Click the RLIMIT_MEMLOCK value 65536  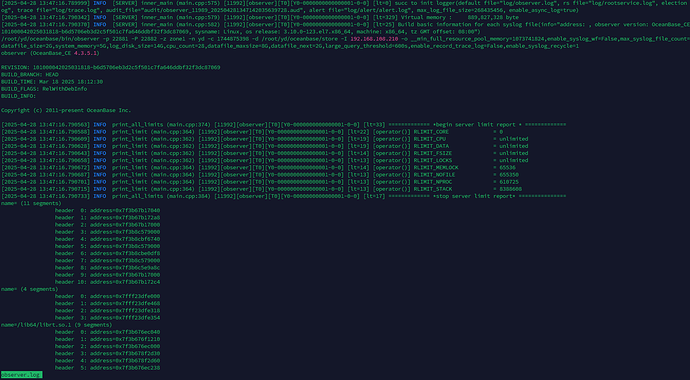click(507, 168)
